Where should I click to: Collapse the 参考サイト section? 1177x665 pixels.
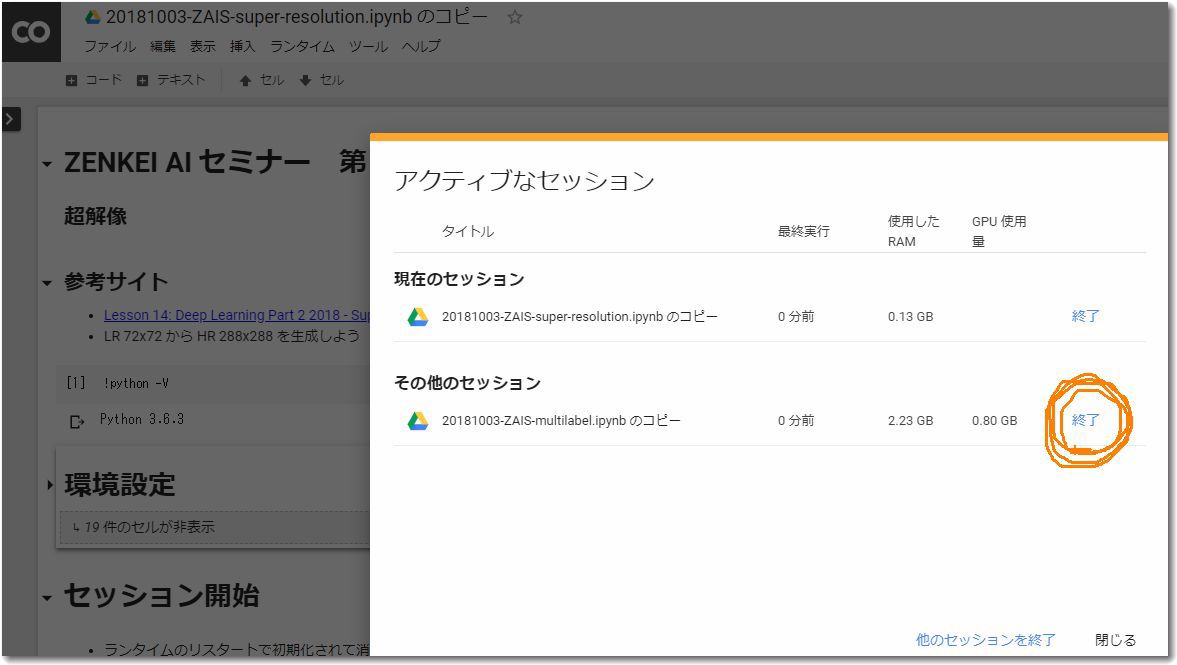click(47, 283)
